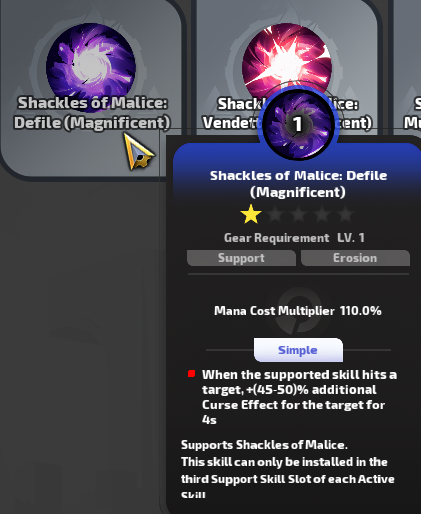Click the third greyed-out star
This screenshot has height=514, width=421.
(x=299, y=214)
